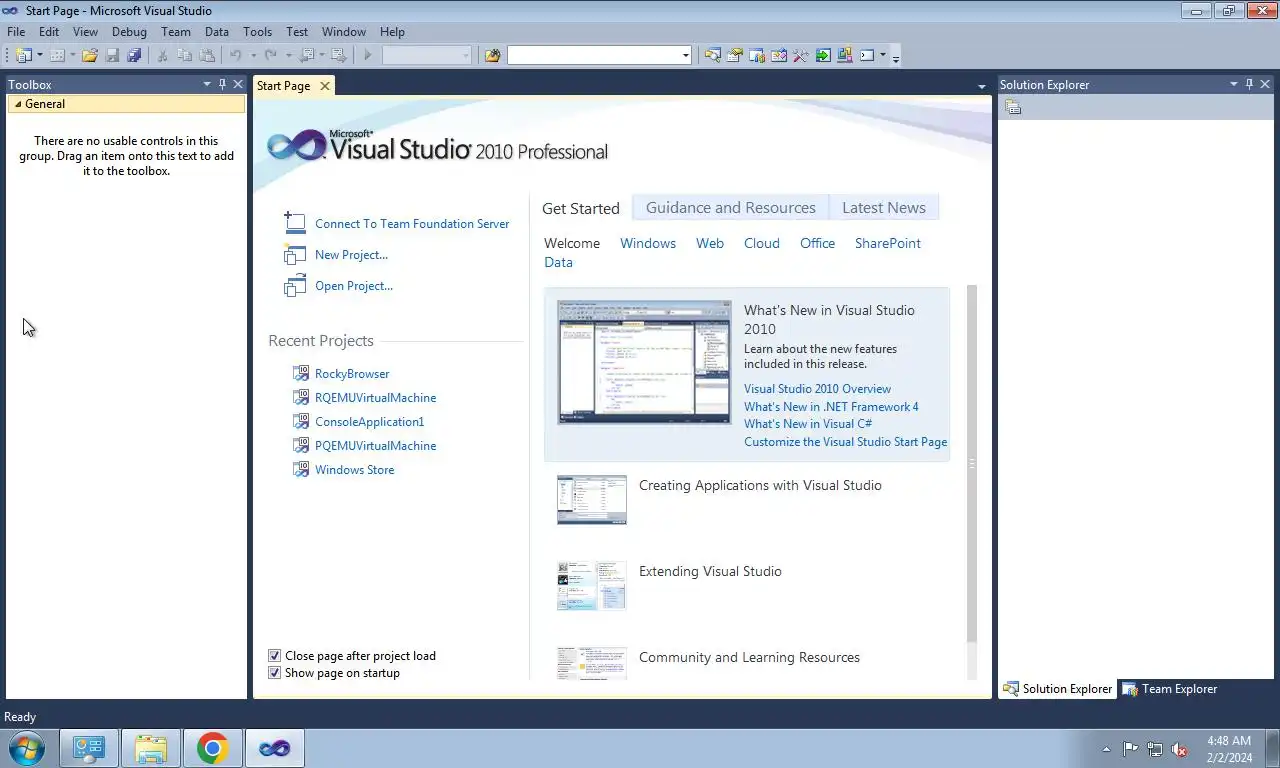
Task: Click the Open File folder icon
Action: (90, 55)
